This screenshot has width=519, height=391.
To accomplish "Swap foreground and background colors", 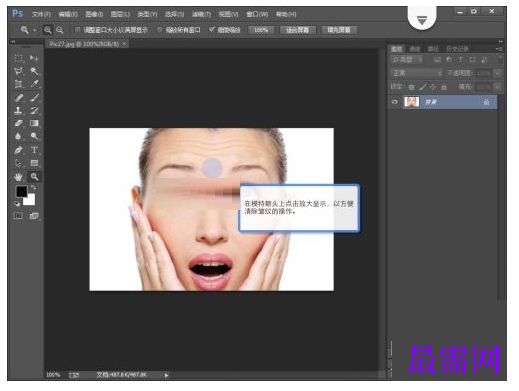I will coord(34,187).
